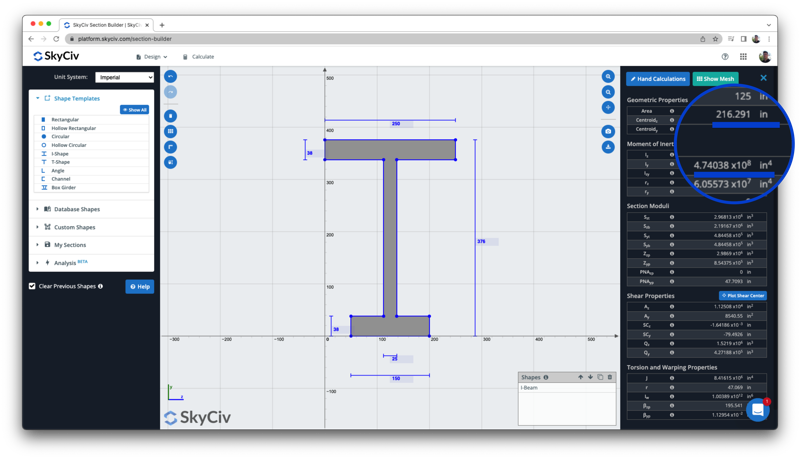
Task: Toggle the Clear Previous Shapes checkbox
Action: (x=32, y=286)
